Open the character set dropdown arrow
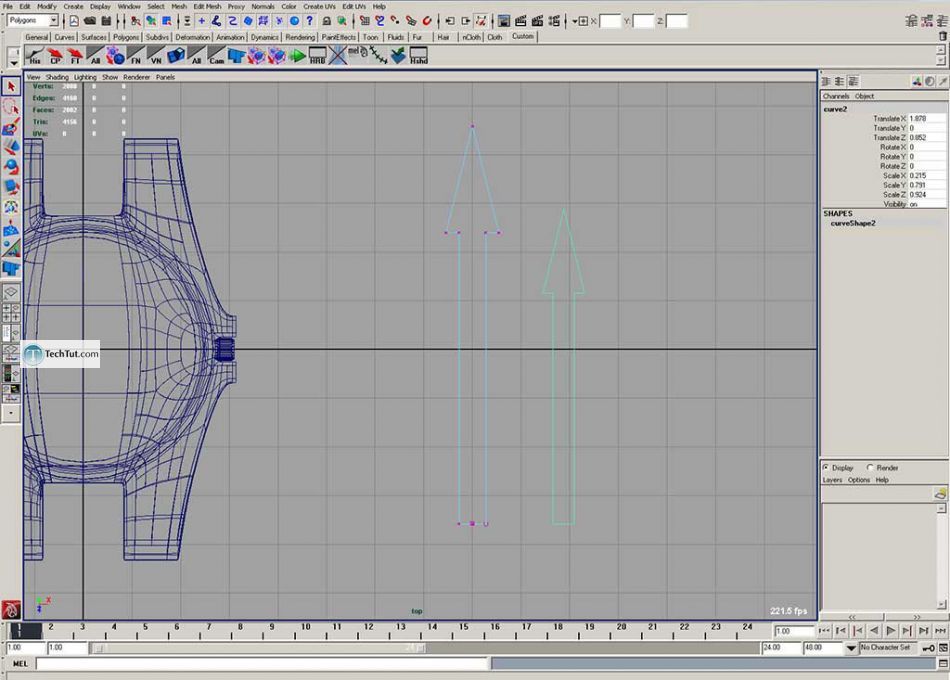Viewport: 950px width, 680px height. [851, 648]
